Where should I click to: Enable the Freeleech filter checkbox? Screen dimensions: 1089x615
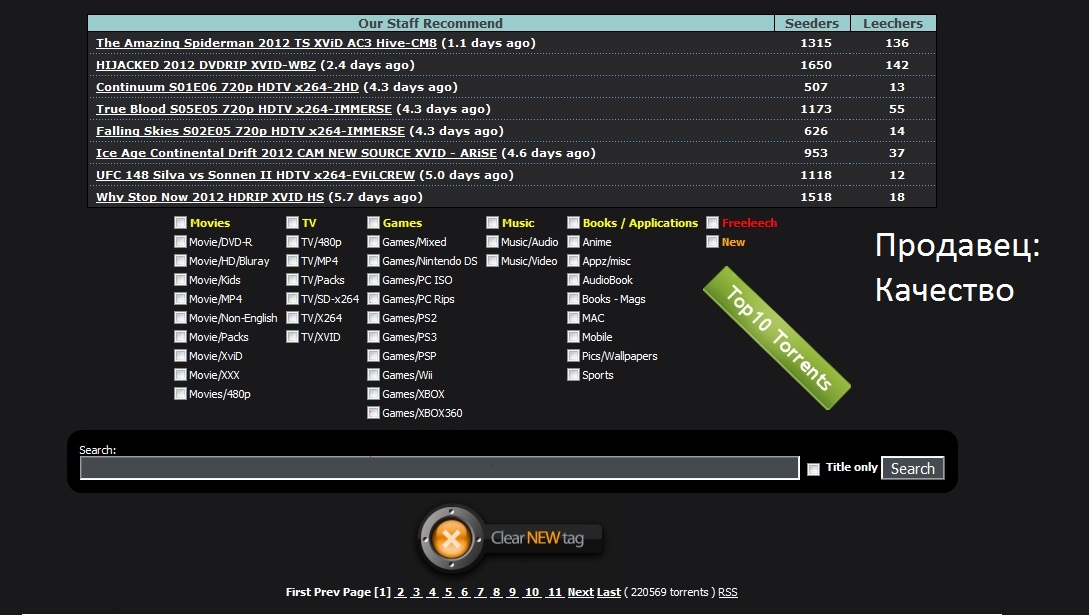[713, 223]
